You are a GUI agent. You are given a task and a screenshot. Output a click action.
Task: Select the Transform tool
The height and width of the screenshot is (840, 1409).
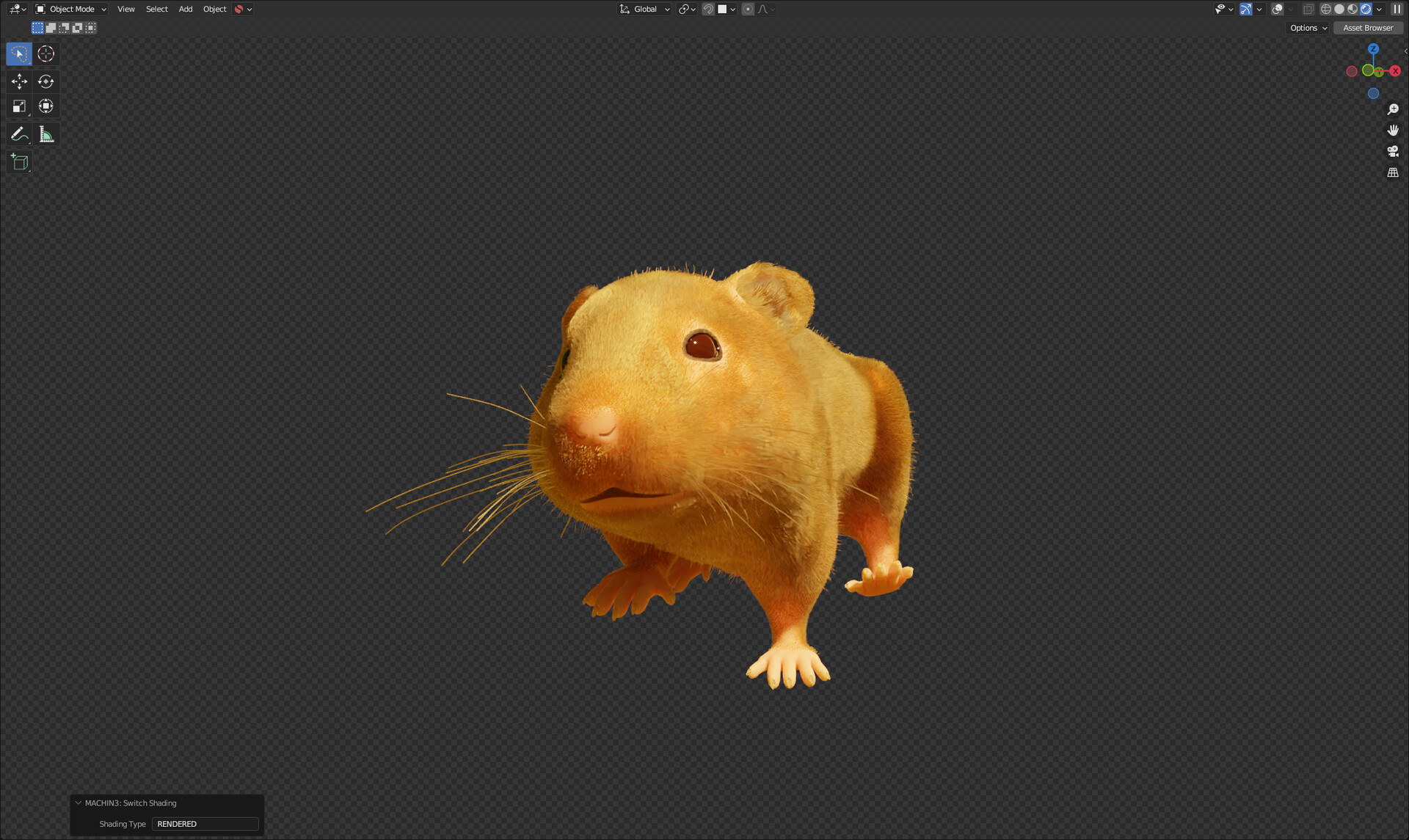45,106
